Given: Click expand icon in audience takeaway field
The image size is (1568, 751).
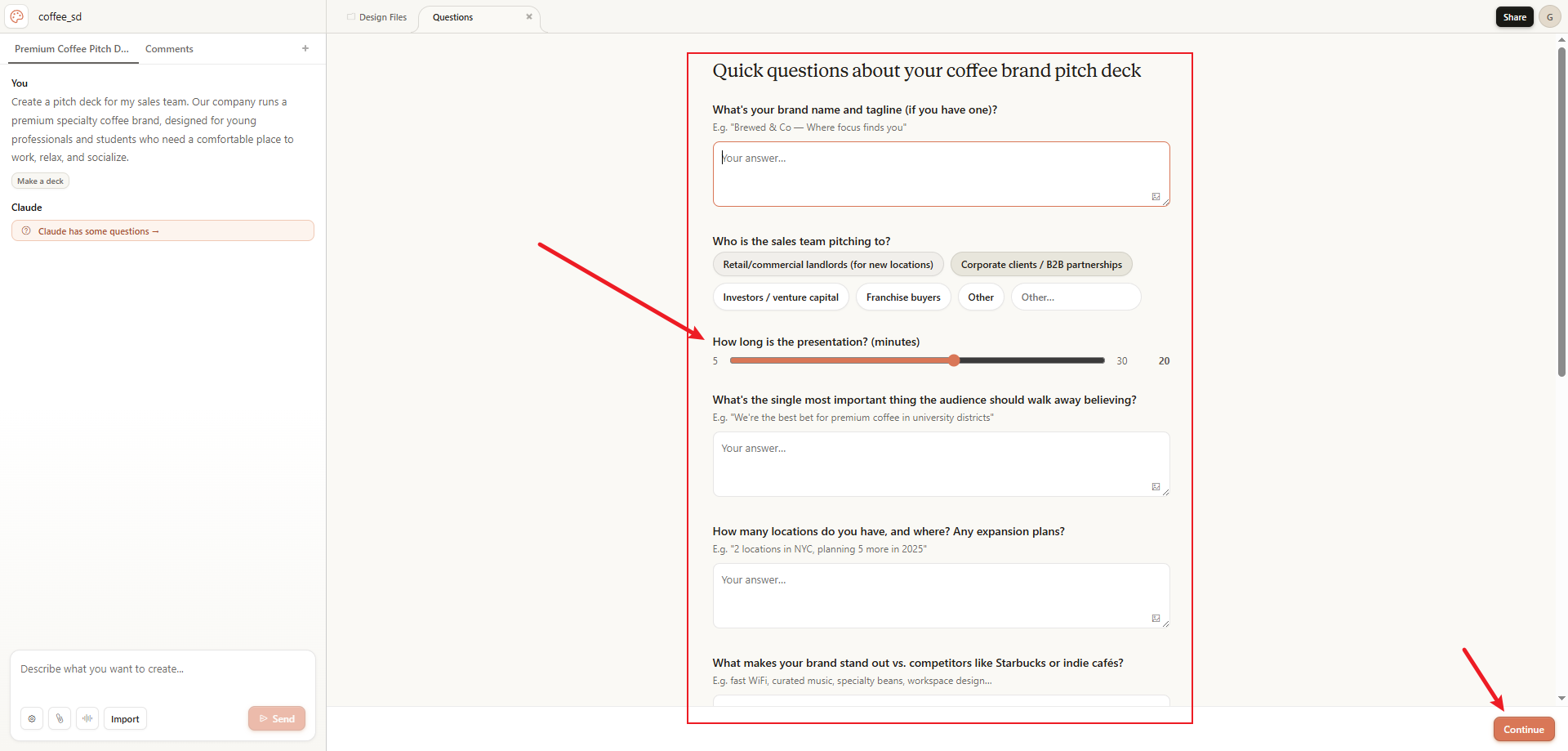Looking at the screenshot, I should pyautogui.click(x=1156, y=486).
